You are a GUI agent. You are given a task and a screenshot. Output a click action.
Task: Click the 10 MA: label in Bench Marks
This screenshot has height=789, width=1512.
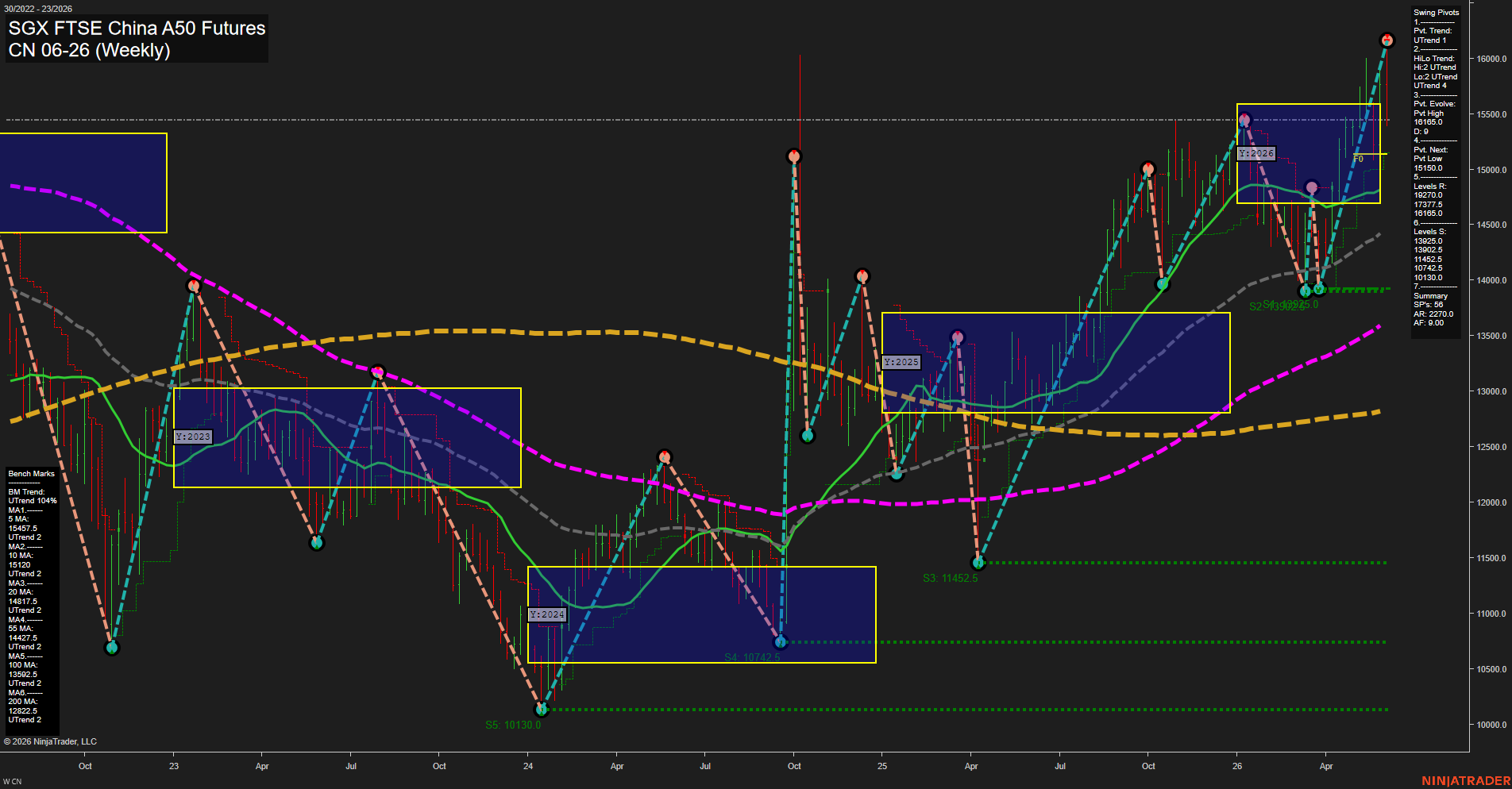tap(21, 556)
